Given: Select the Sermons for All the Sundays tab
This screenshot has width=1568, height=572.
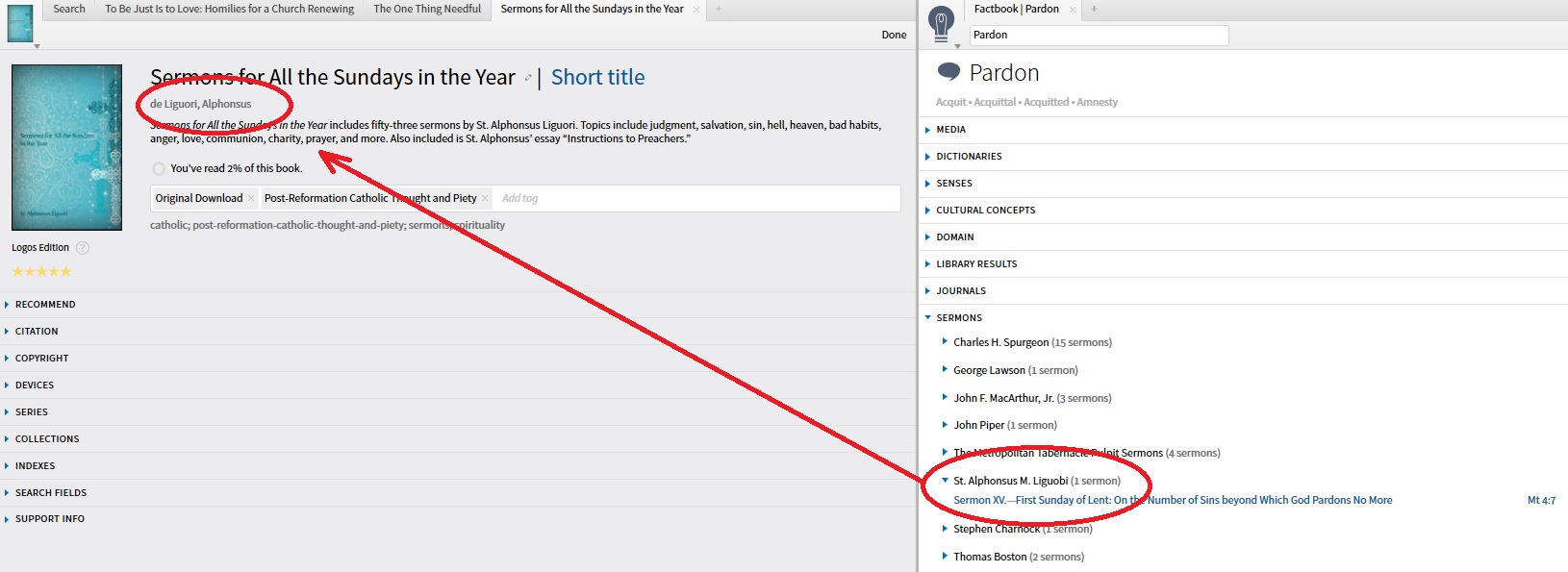Looking at the screenshot, I should point(592,9).
